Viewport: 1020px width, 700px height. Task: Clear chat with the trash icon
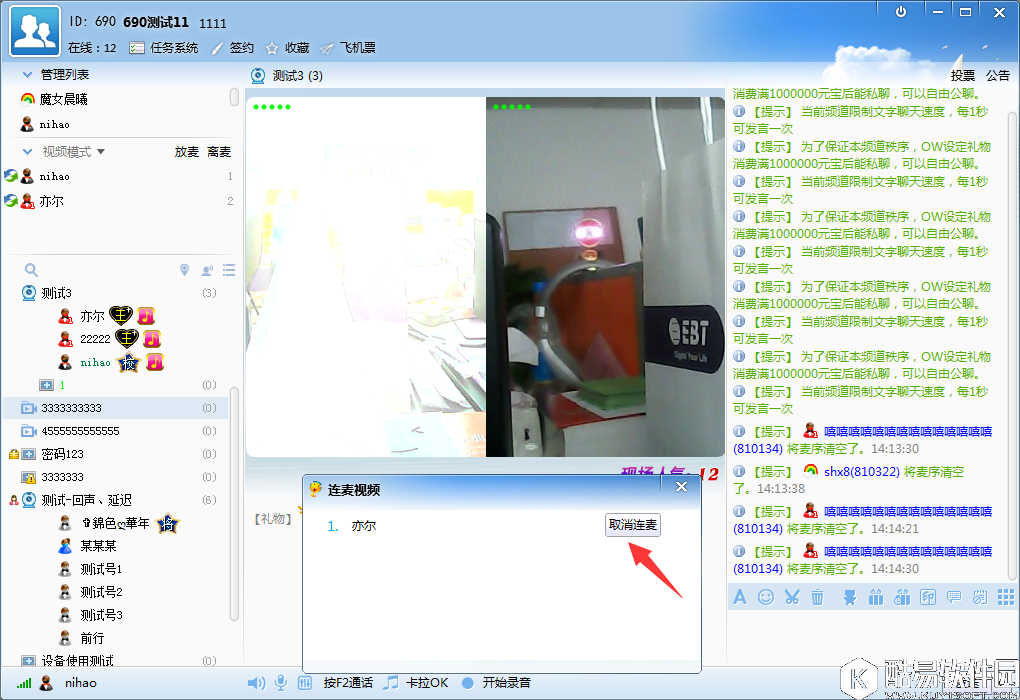pos(817,597)
